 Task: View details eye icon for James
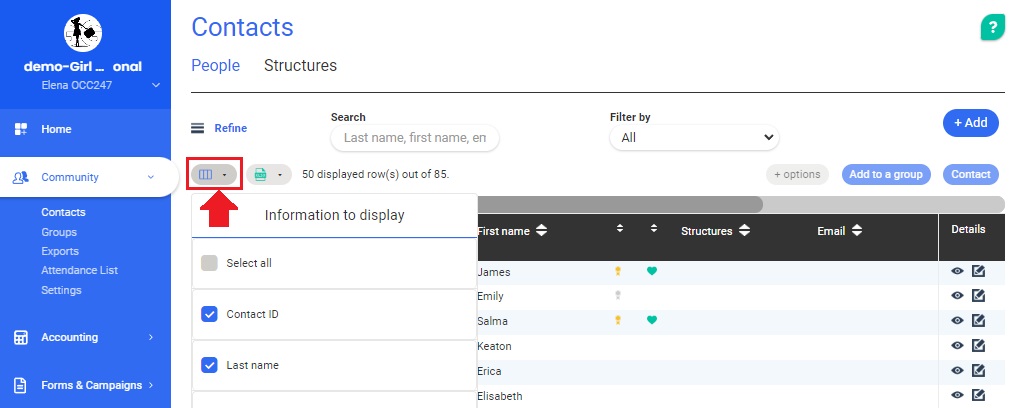957,271
